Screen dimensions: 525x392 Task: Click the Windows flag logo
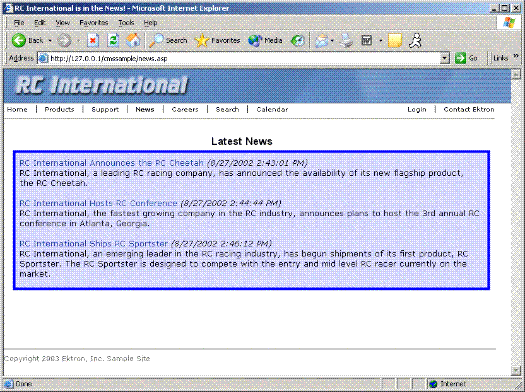509,23
